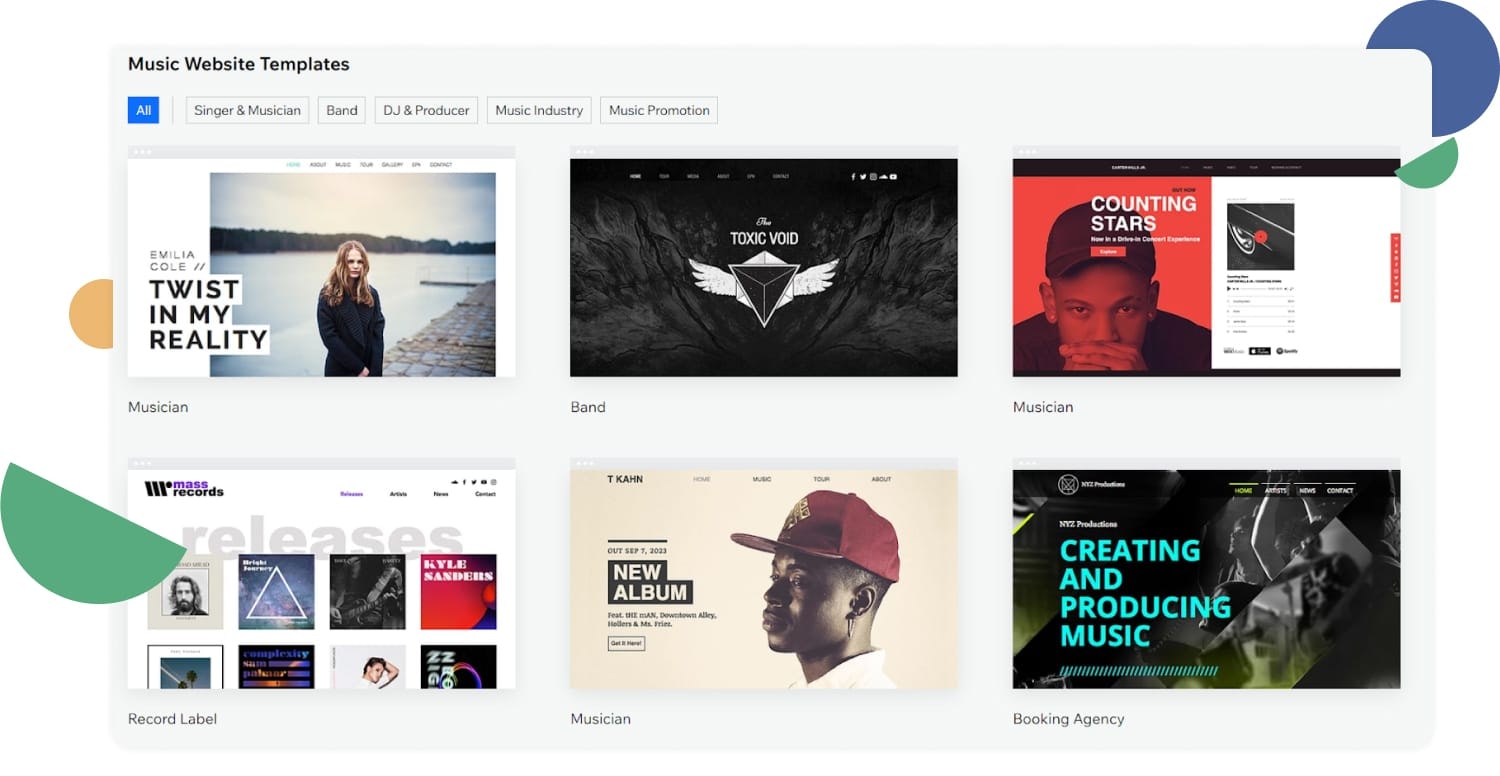The image size is (1500, 776).
Task: Click the red social share sidebar strip
Action: pyautogui.click(x=1395, y=267)
